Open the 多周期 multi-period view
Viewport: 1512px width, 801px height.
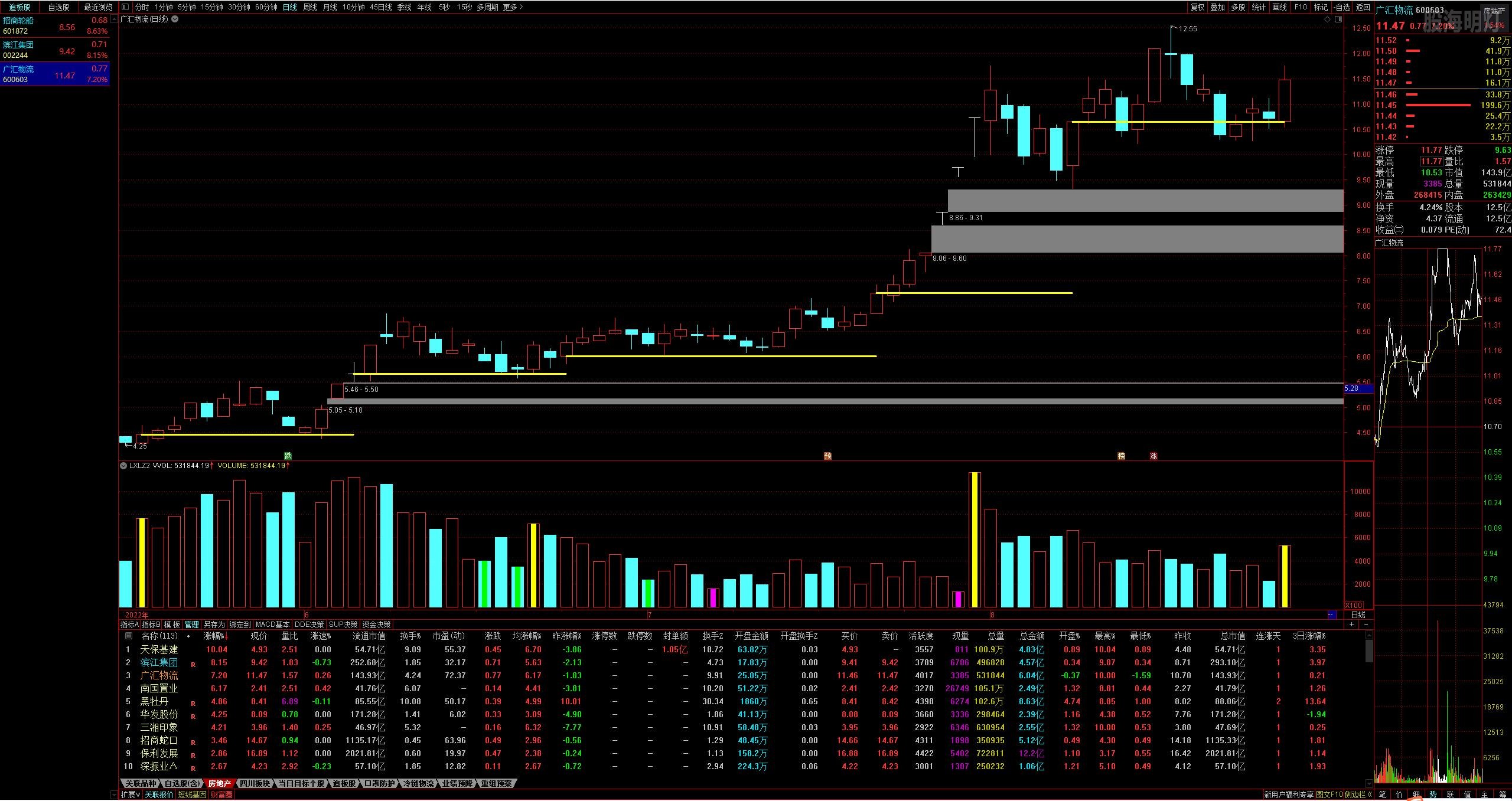488,7
